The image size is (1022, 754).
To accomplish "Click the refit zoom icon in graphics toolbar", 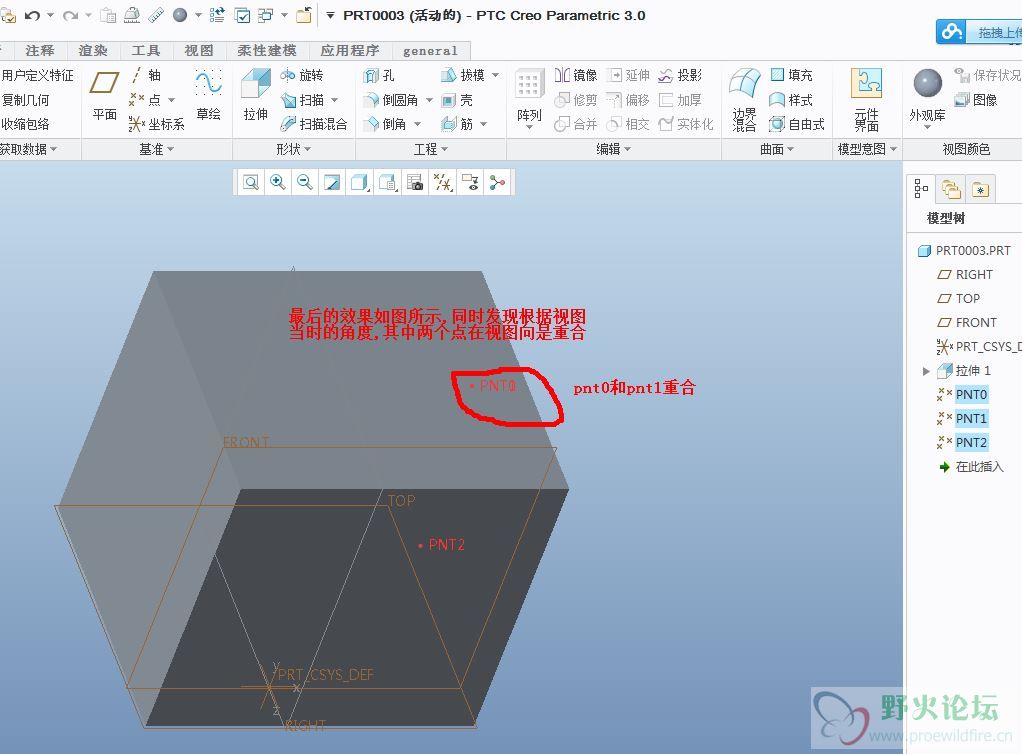I will (251, 182).
